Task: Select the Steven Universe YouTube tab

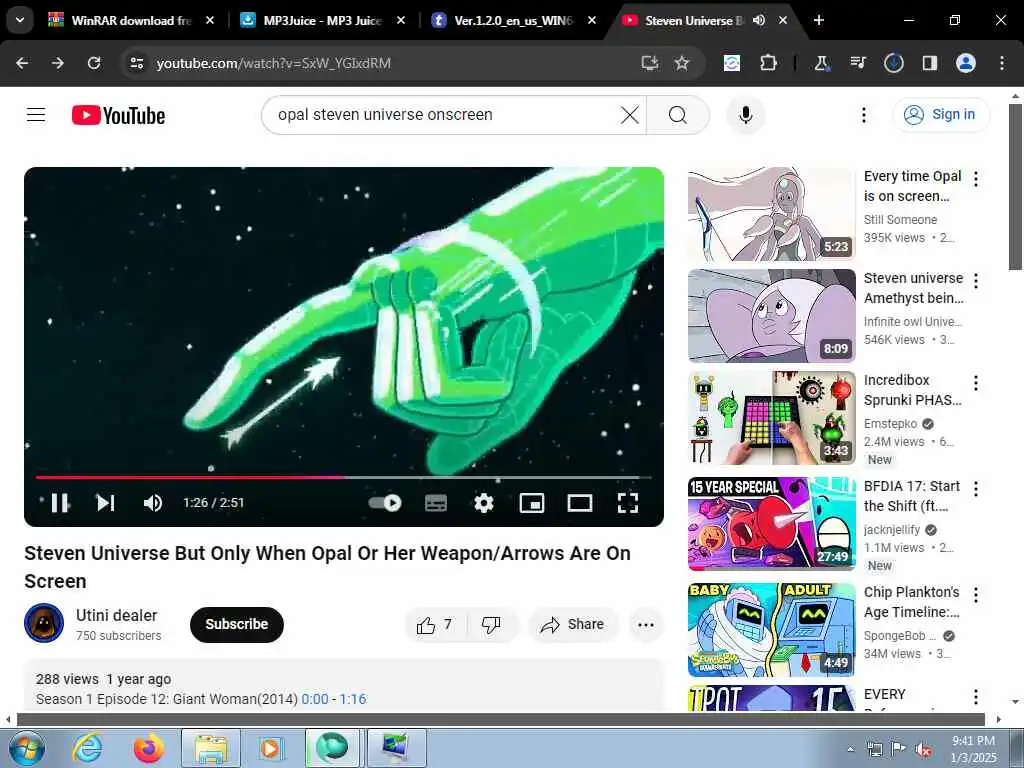Action: coord(694,20)
